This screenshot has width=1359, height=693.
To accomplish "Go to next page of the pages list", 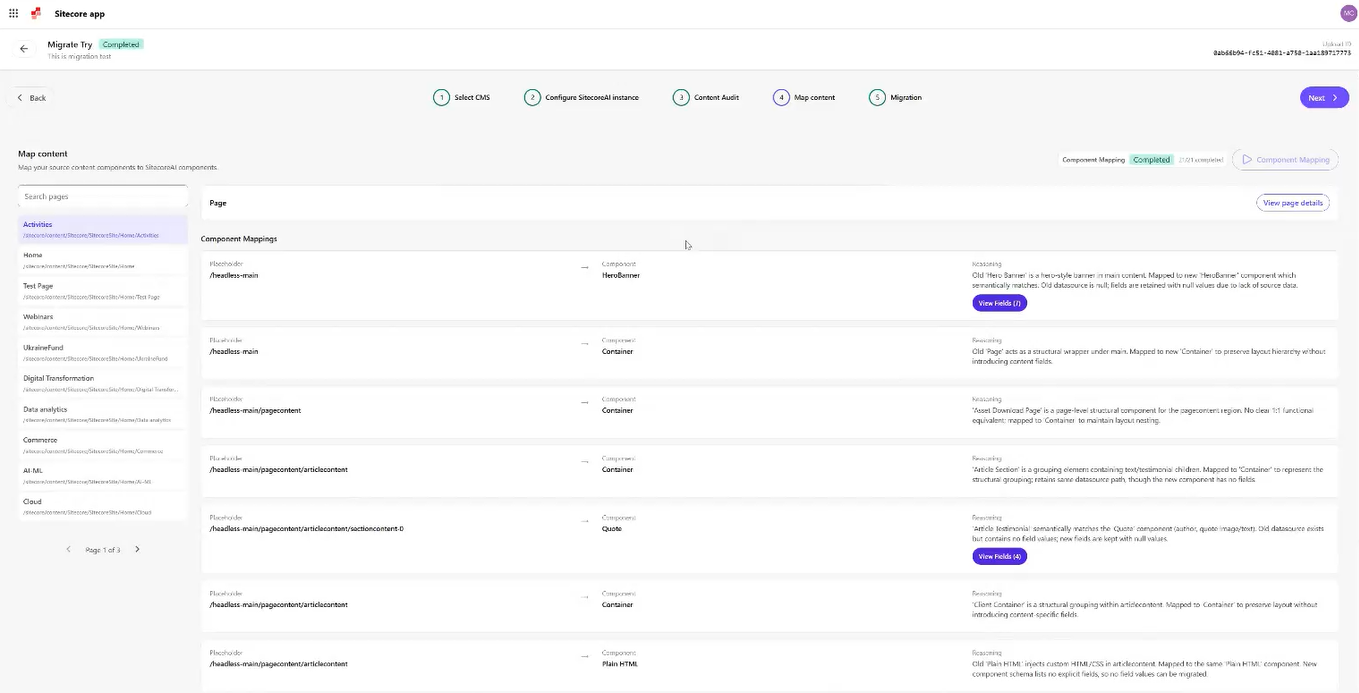I will [x=137, y=549].
